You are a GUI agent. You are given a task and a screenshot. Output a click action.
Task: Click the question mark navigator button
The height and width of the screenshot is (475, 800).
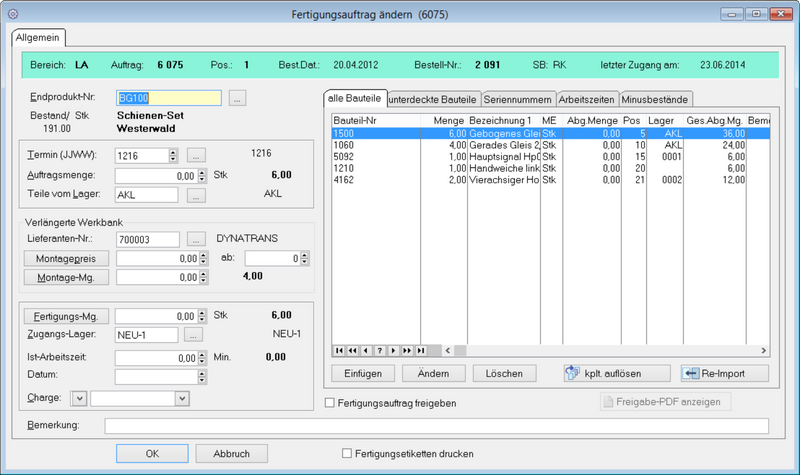click(380, 350)
